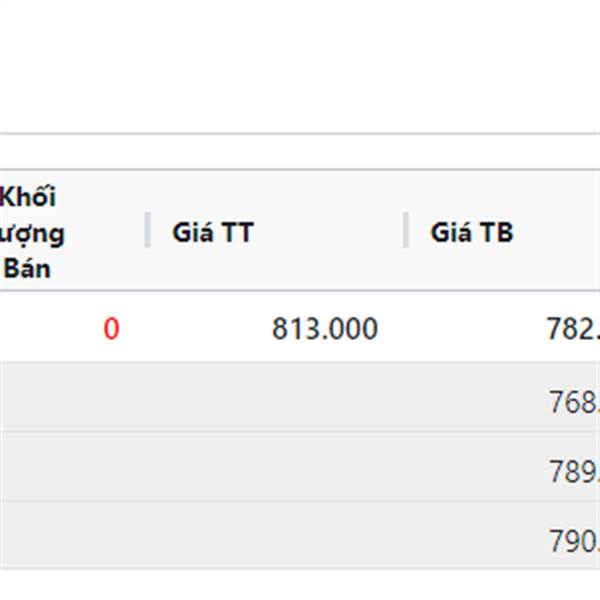Screen dimensions: 600x600
Task: Grab divider between Khối lượng Bán and Giá TT
Action: tap(148, 230)
